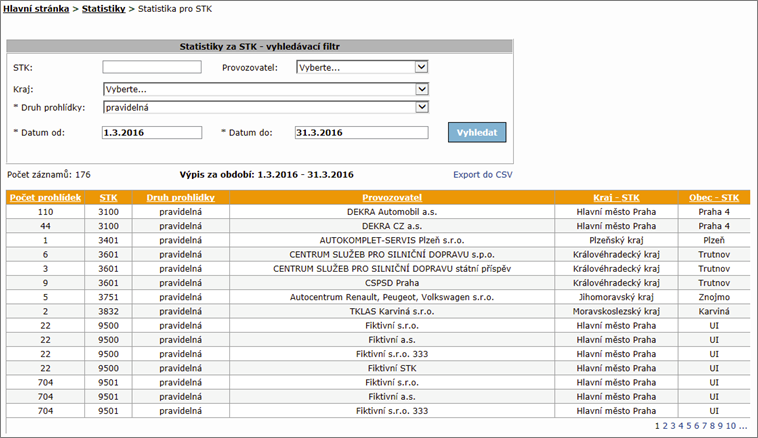Select CENTRUM SLUŽEB státní příspěv cell
758x438 pixels.
tap(392, 269)
